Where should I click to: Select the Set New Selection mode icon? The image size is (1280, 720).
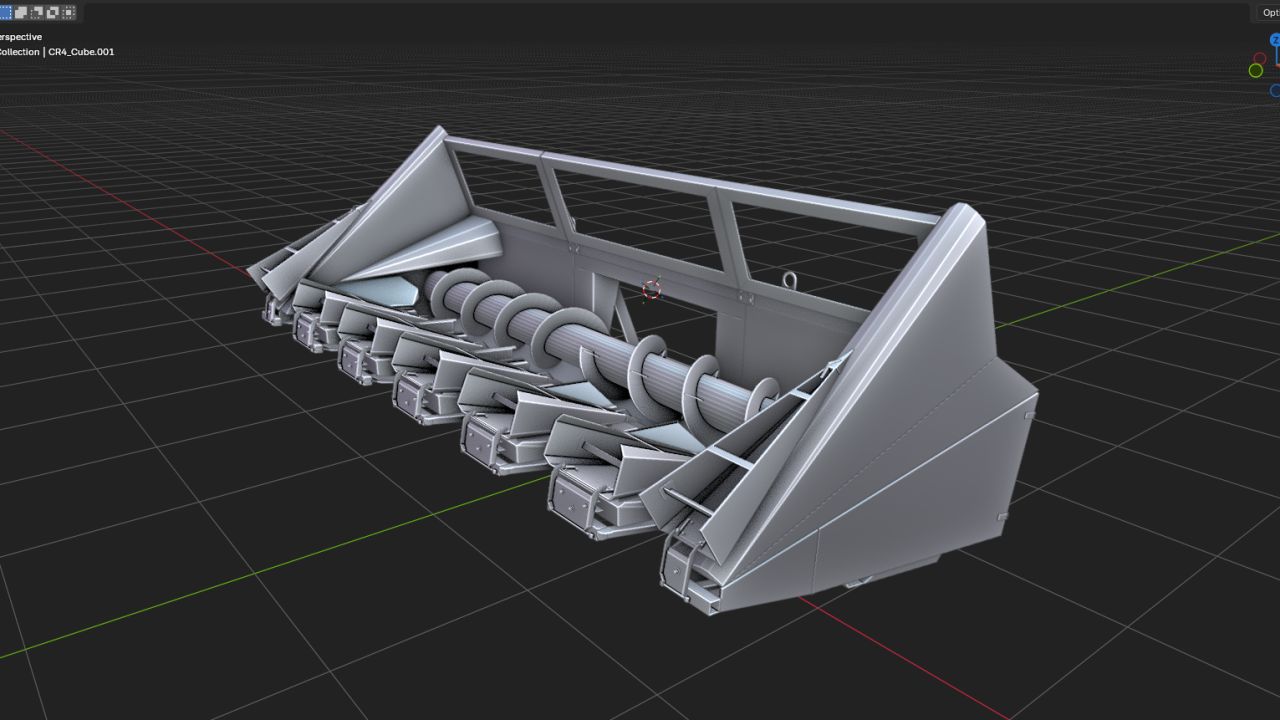pyautogui.click(x=5, y=12)
